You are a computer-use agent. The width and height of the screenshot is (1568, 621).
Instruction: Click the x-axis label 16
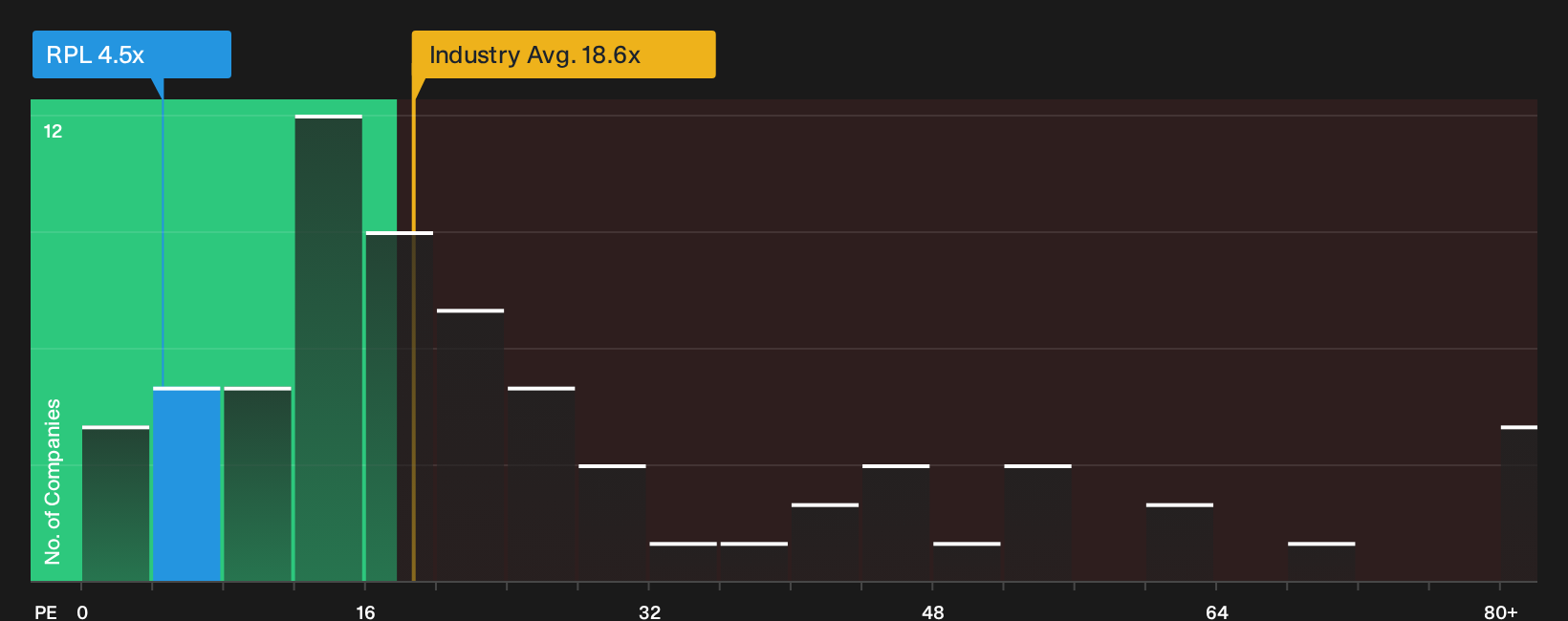(365, 611)
